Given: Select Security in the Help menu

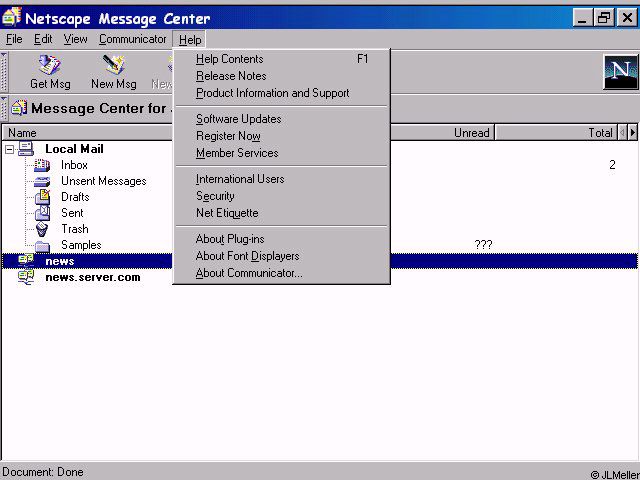Looking at the screenshot, I should (282, 196).
